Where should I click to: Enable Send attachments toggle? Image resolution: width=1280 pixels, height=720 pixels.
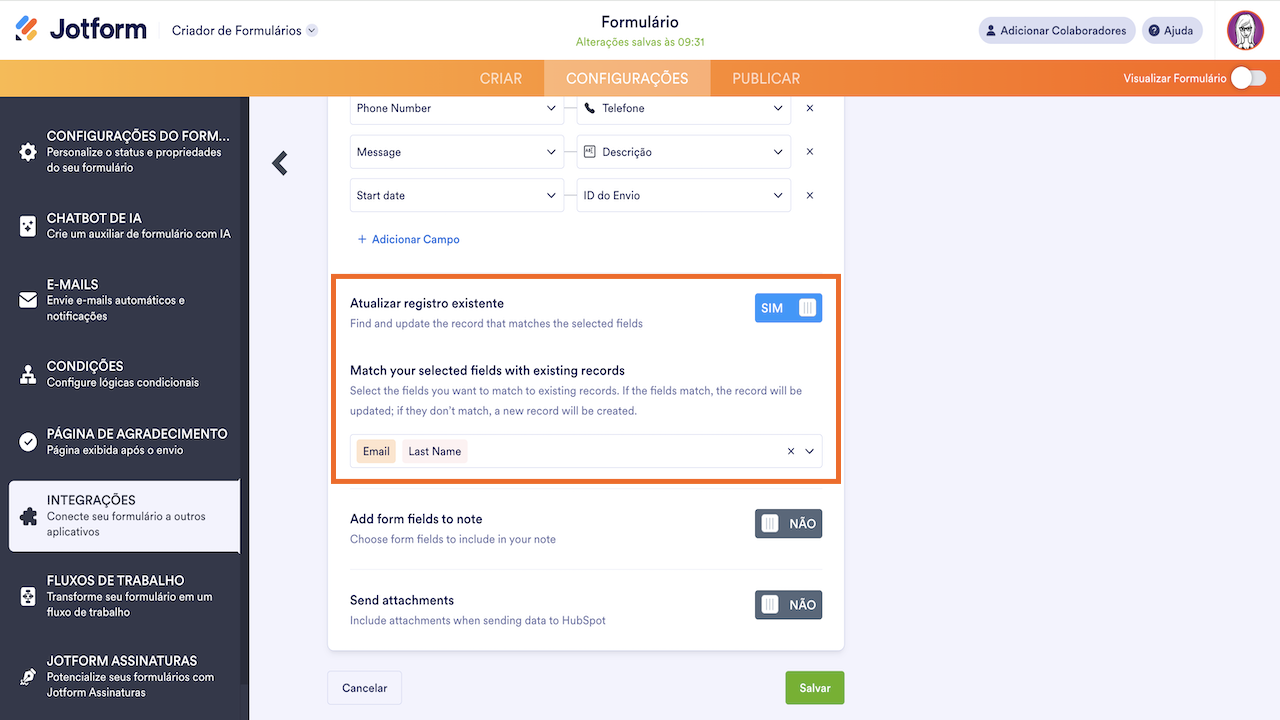coord(788,605)
